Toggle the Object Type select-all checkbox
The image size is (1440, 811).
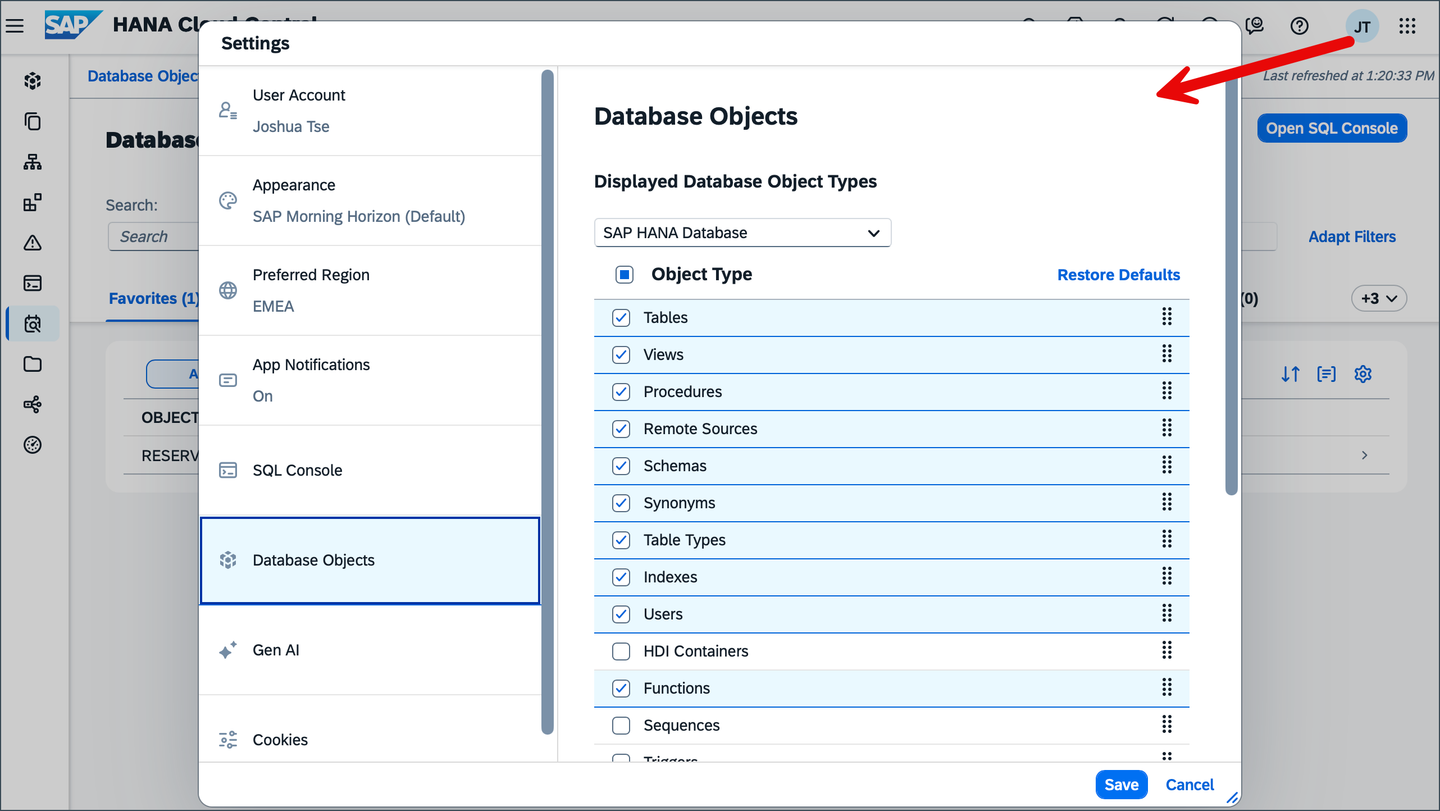(x=625, y=274)
